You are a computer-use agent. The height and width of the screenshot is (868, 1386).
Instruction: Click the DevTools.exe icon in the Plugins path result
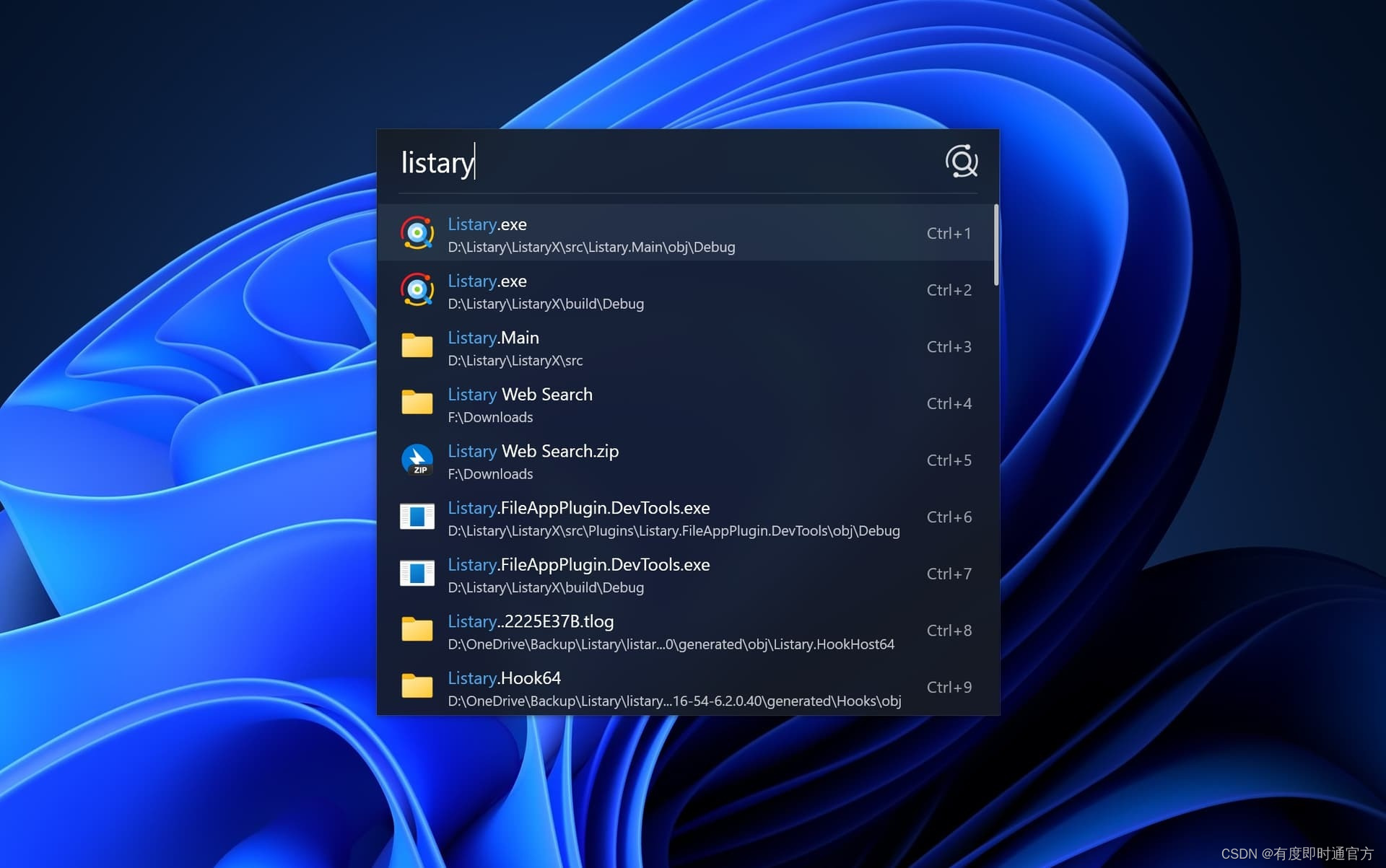pyautogui.click(x=417, y=517)
